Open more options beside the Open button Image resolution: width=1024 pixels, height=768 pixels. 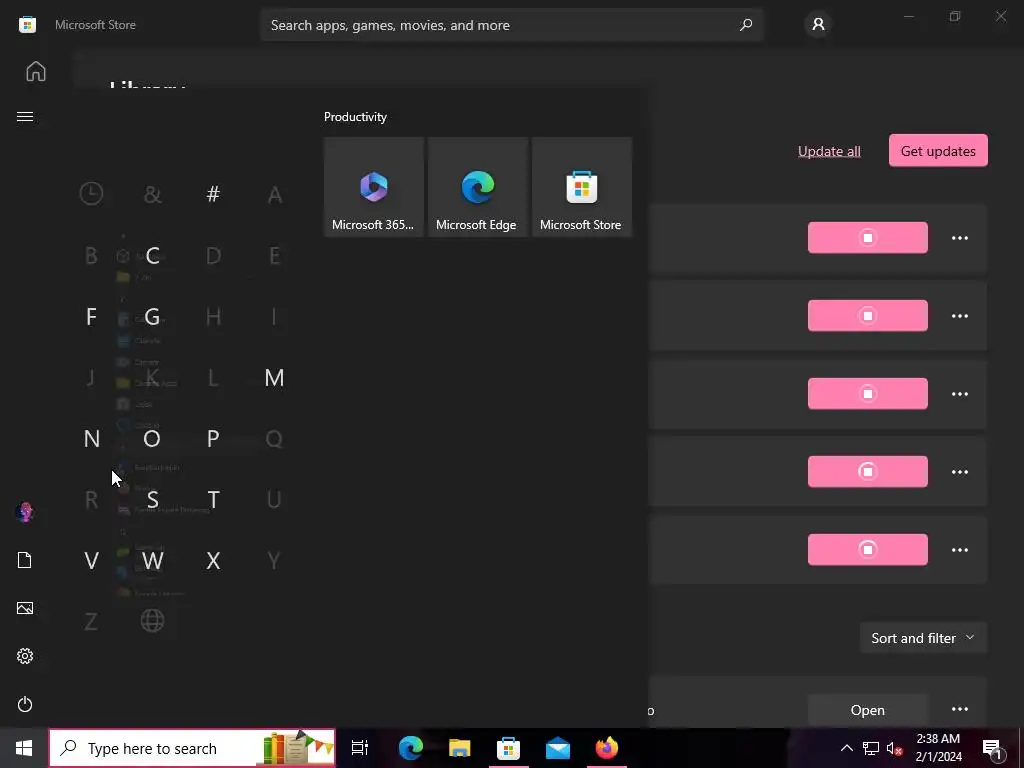959,709
